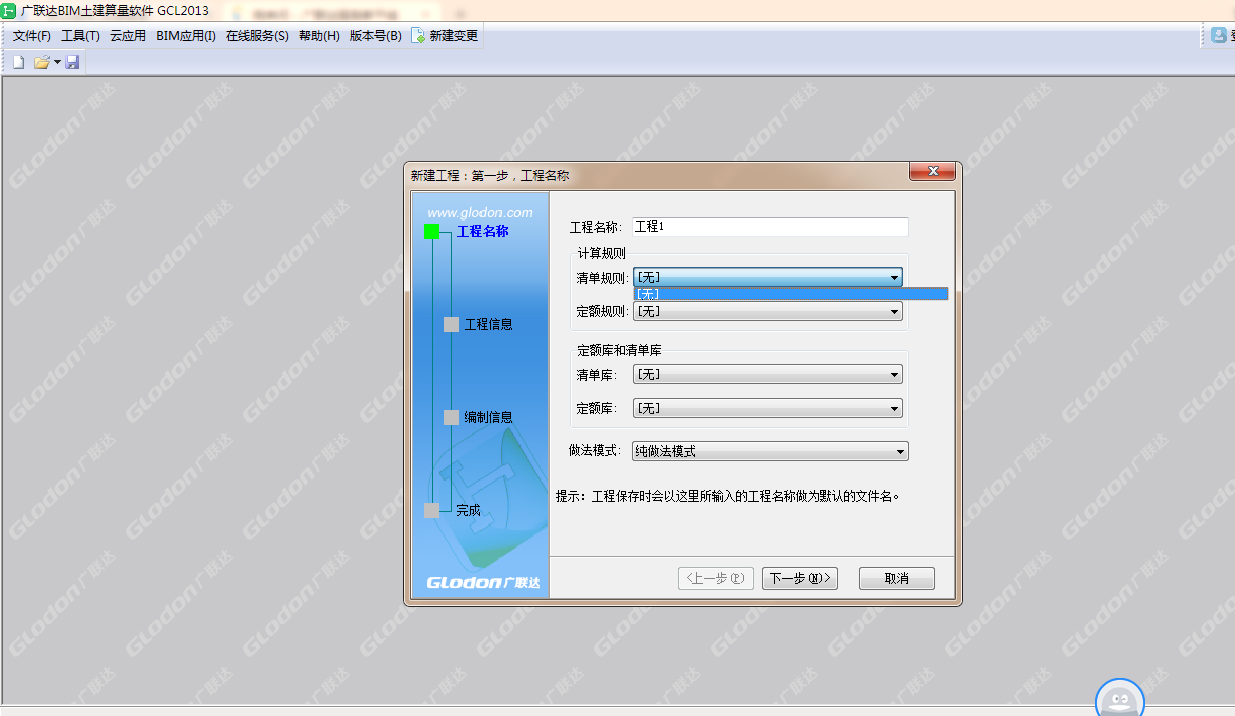Image resolution: width=1235 pixels, height=716 pixels.
Task: Click the 下一步(N)> button
Action: coord(800,578)
